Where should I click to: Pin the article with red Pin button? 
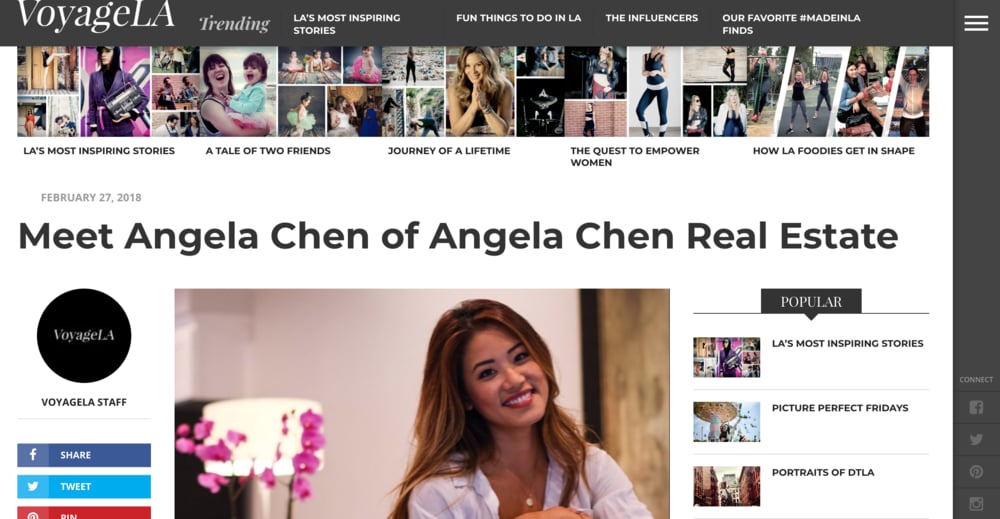tap(84, 513)
